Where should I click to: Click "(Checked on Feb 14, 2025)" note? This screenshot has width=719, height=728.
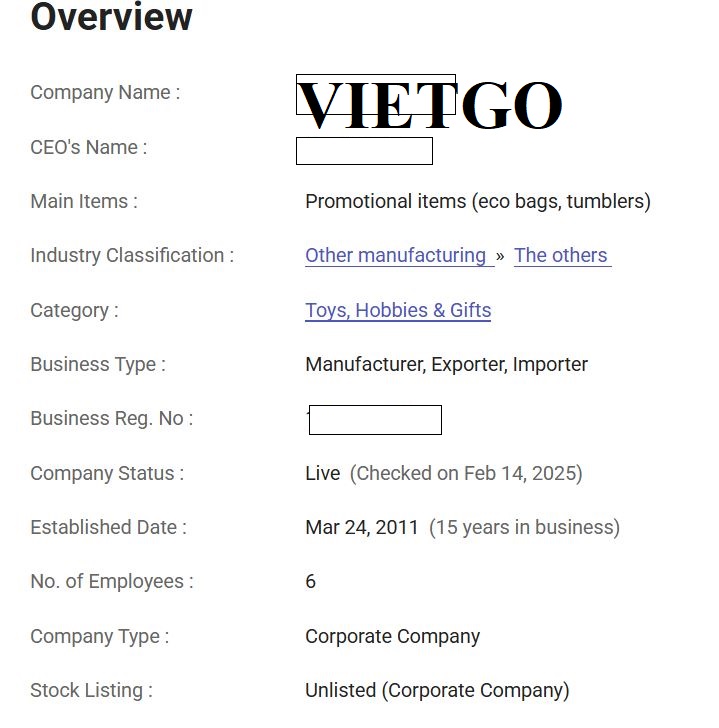coord(466,473)
